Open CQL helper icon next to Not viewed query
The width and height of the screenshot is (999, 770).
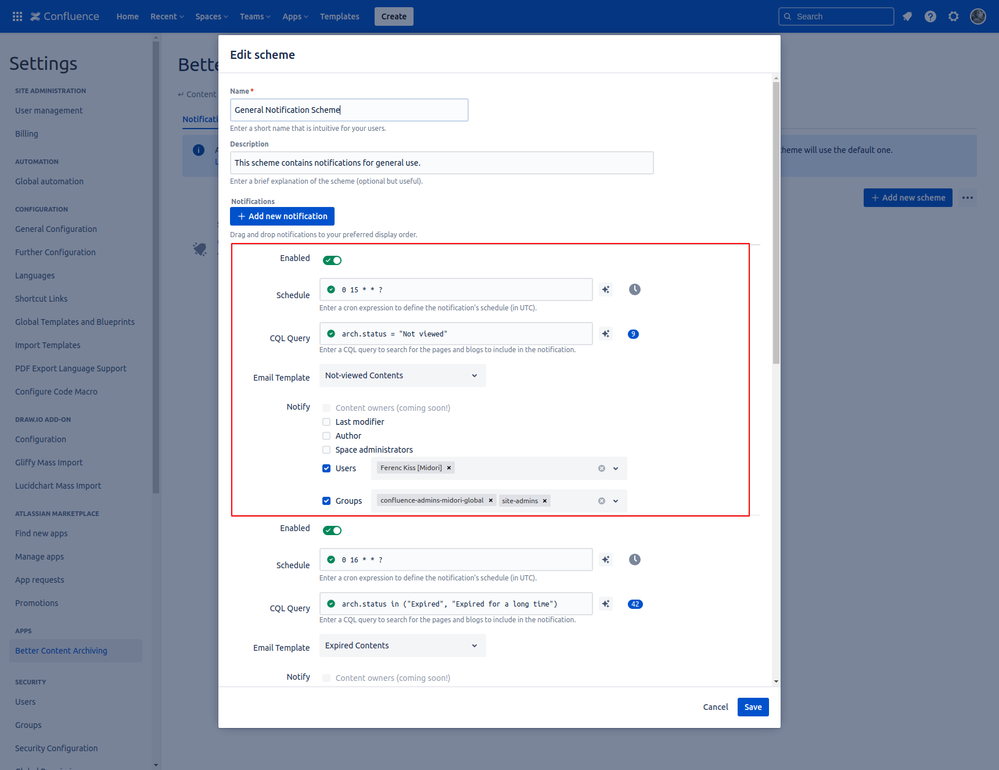(x=606, y=334)
